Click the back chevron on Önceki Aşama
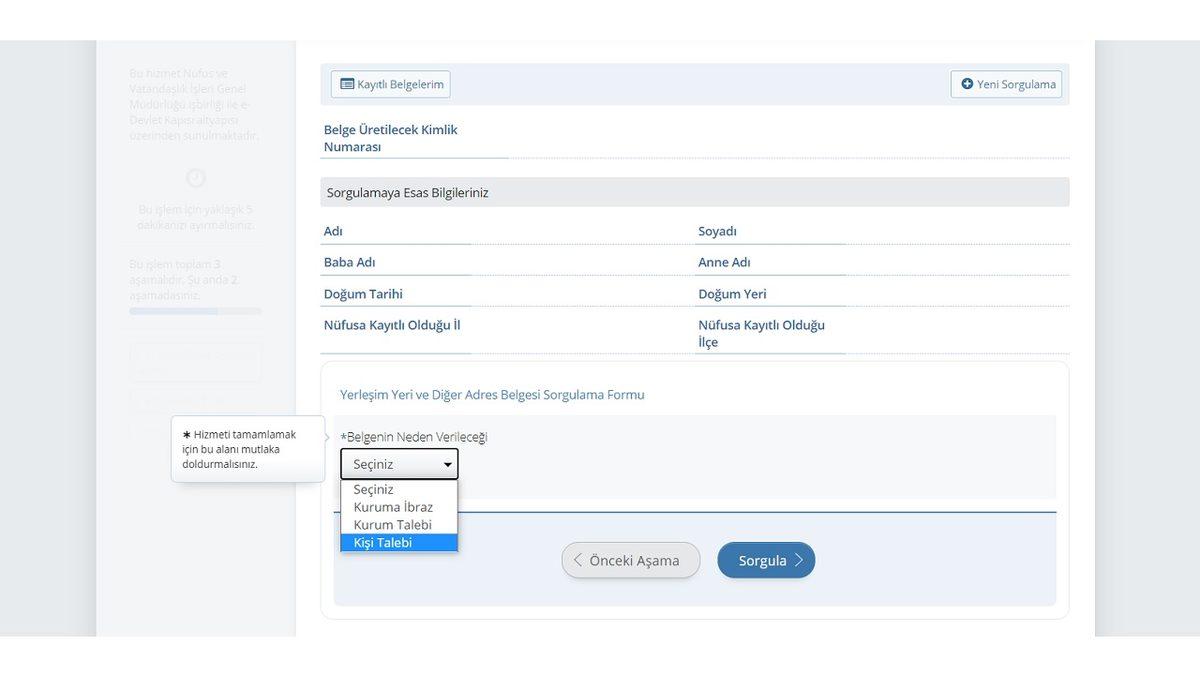 coord(577,560)
